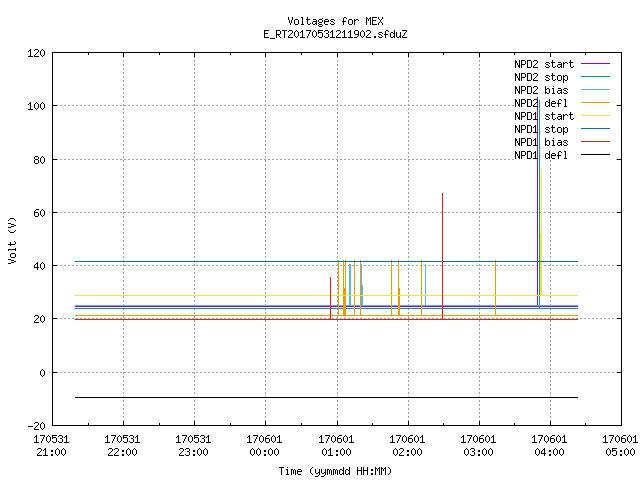Click the x-axis tick 170601 00:00

coord(264,446)
